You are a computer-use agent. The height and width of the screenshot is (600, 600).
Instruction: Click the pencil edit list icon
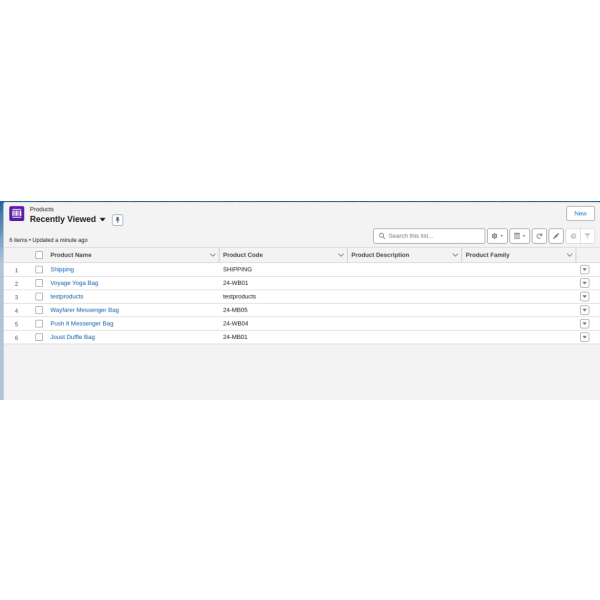point(556,236)
